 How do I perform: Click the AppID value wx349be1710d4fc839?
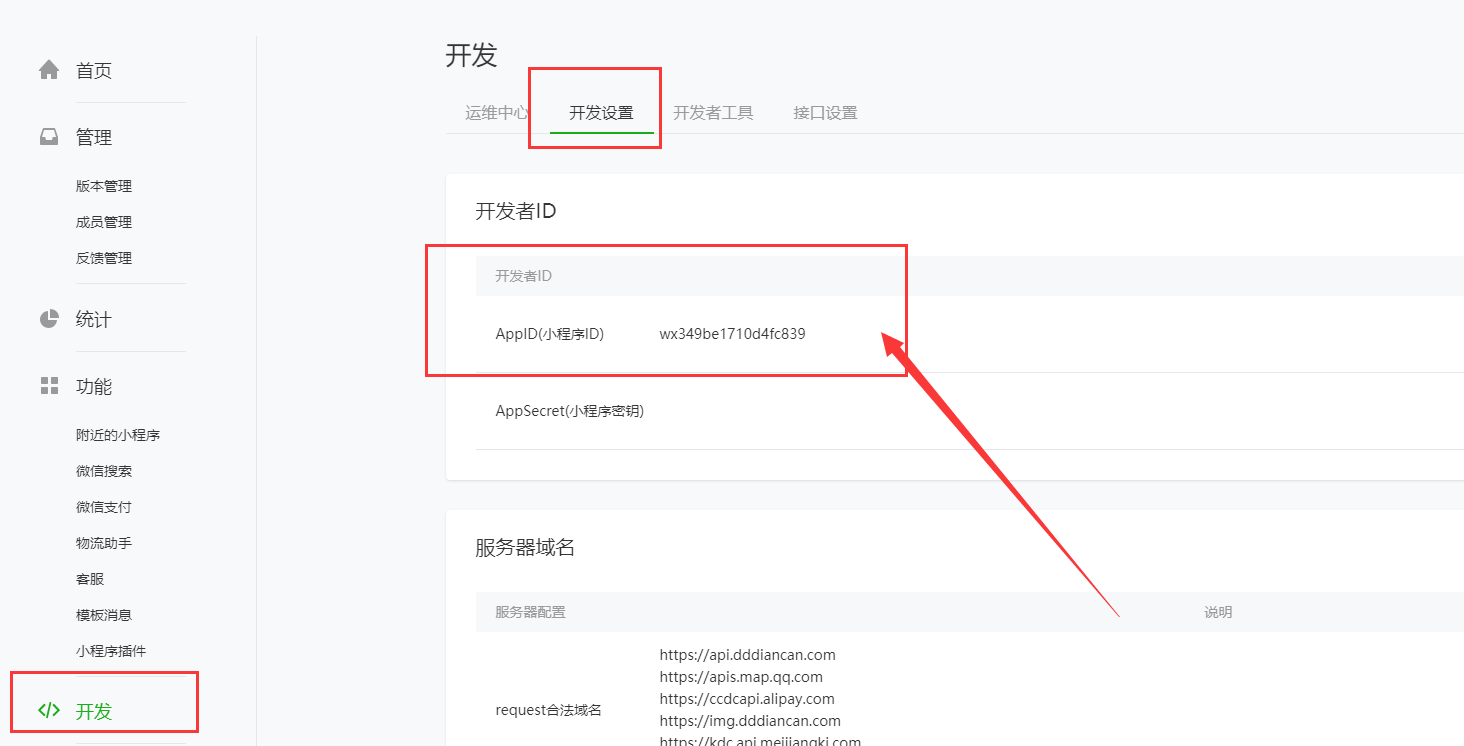tap(732, 334)
